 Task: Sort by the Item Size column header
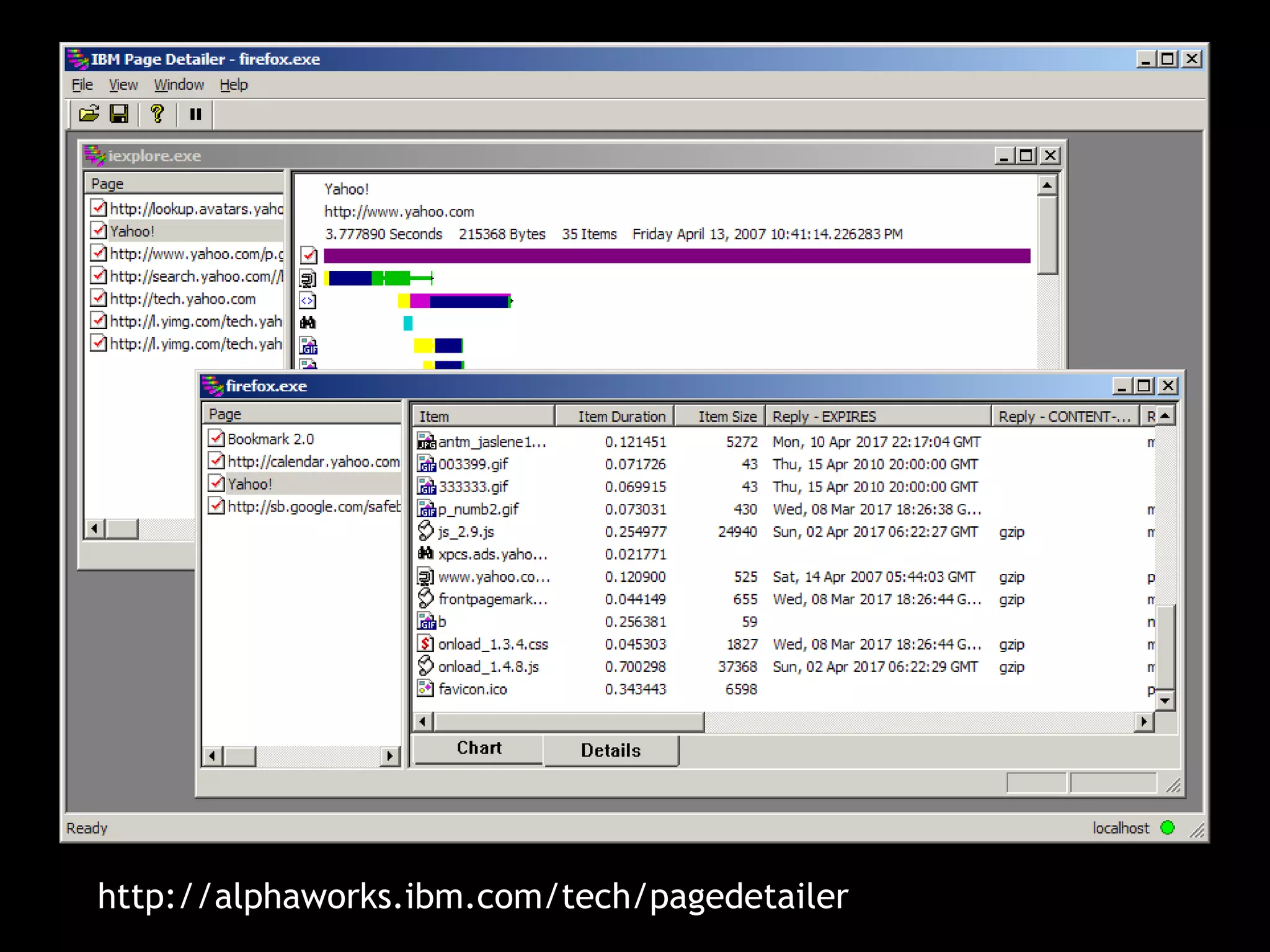720,416
